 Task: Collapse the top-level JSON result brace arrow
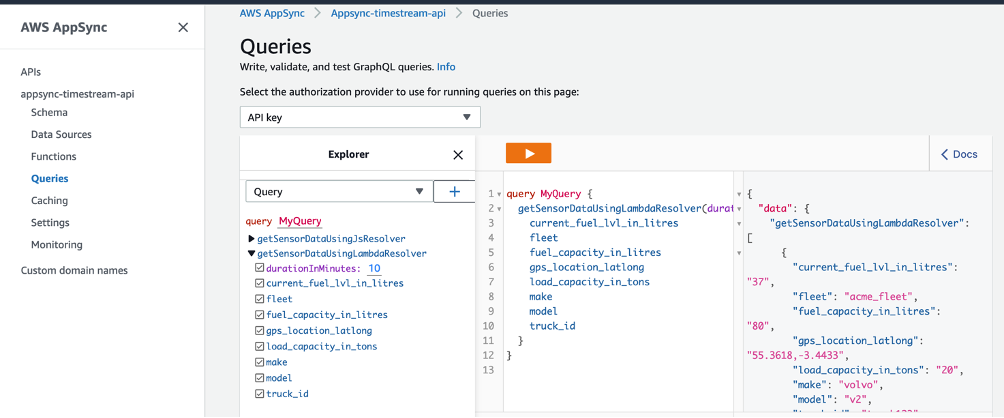tap(739, 194)
